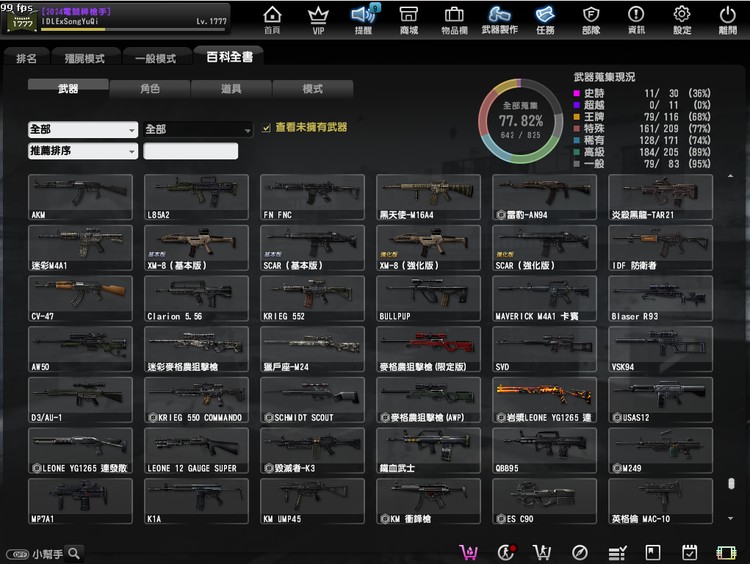Select the 黑天使-M16A4 weapon card
The height and width of the screenshot is (564, 750).
click(429, 197)
